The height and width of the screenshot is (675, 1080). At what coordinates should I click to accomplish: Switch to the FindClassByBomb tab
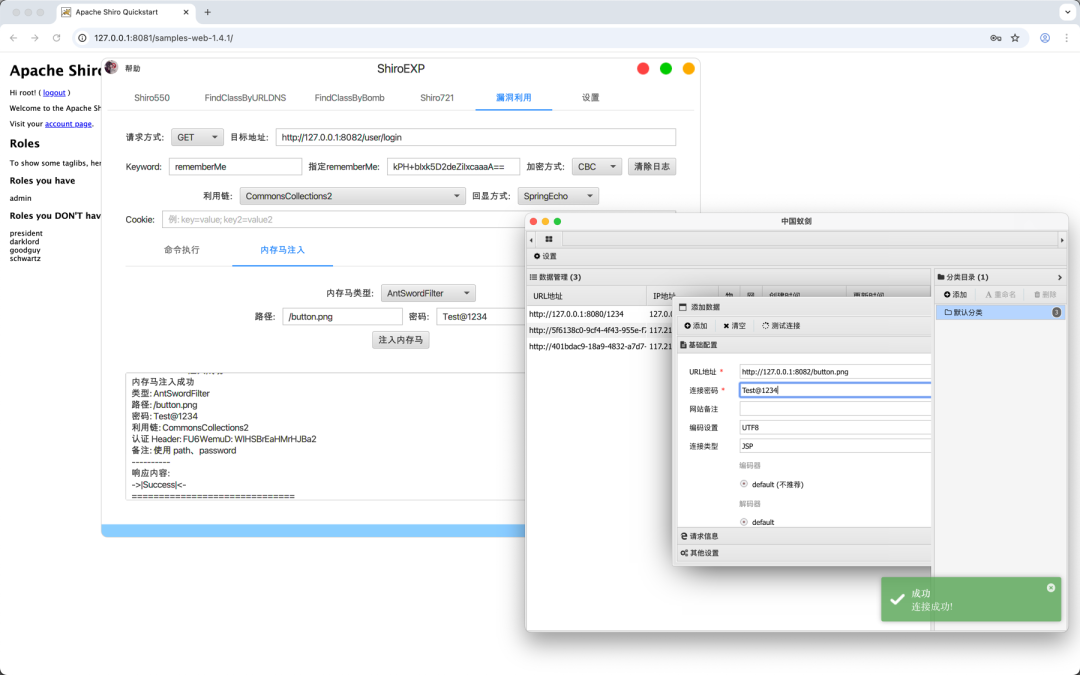pyautogui.click(x=349, y=98)
